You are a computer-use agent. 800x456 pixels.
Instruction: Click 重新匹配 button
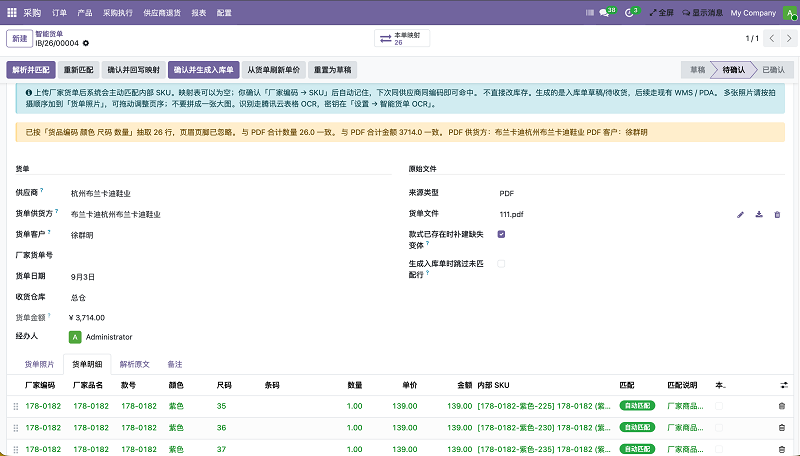click(x=79, y=70)
